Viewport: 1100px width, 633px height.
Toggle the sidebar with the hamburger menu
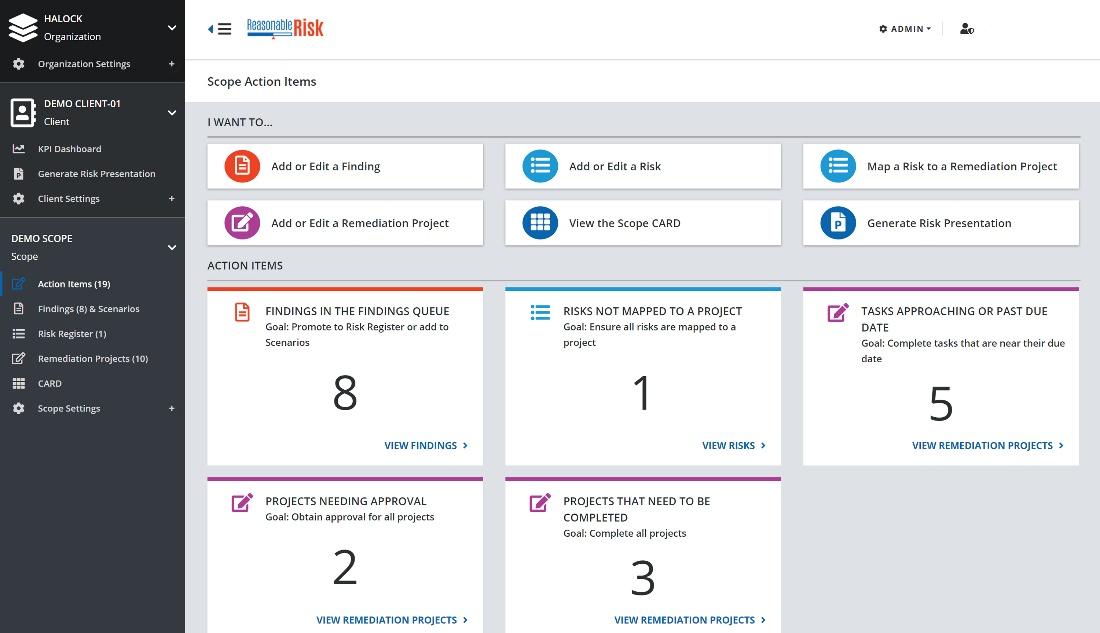pos(221,29)
